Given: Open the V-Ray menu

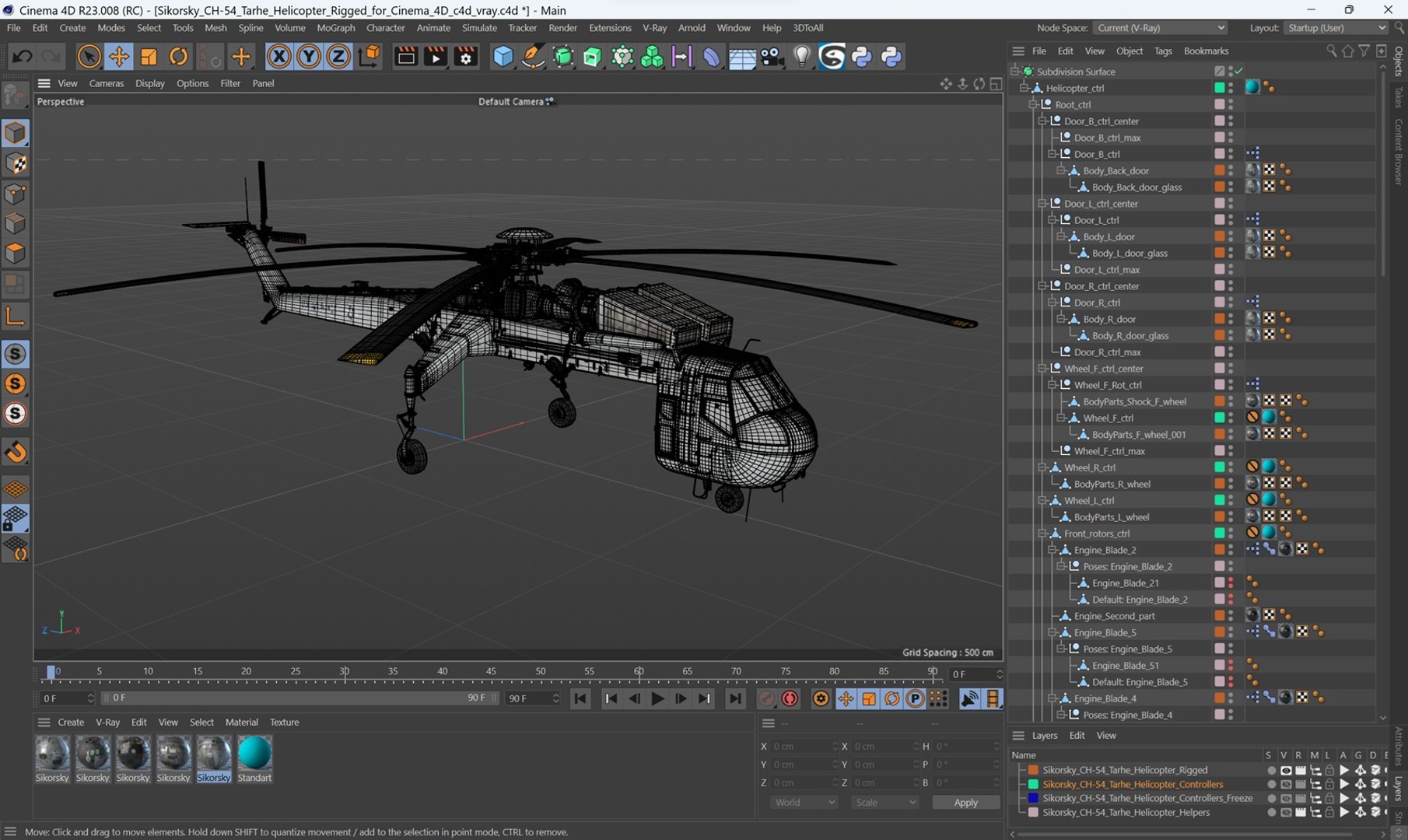Looking at the screenshot, I should point(654,28).
